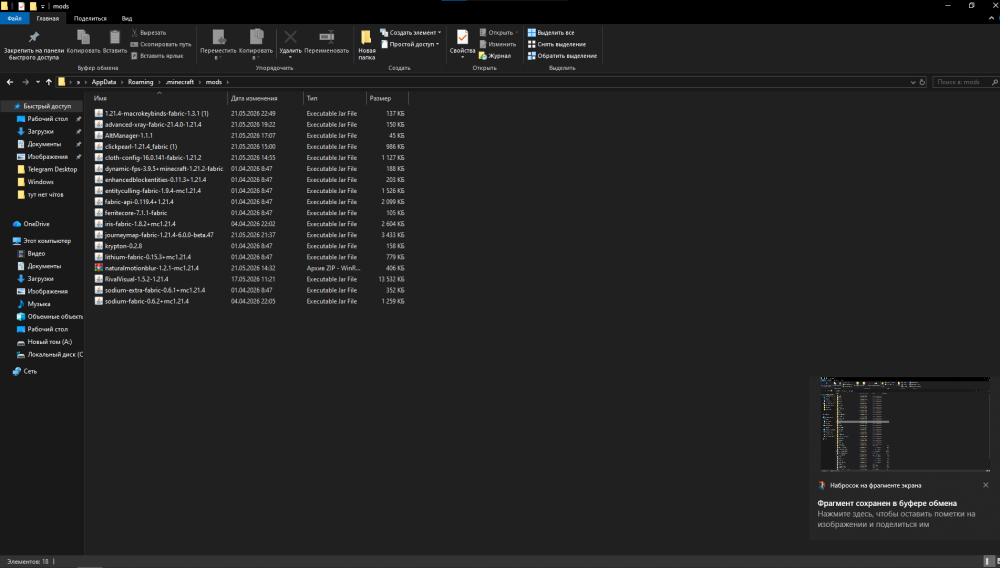This screenshot has width=1000, height=568.
Task: Open Журнал (History) in the ribbon
Action: coord(495,55)
